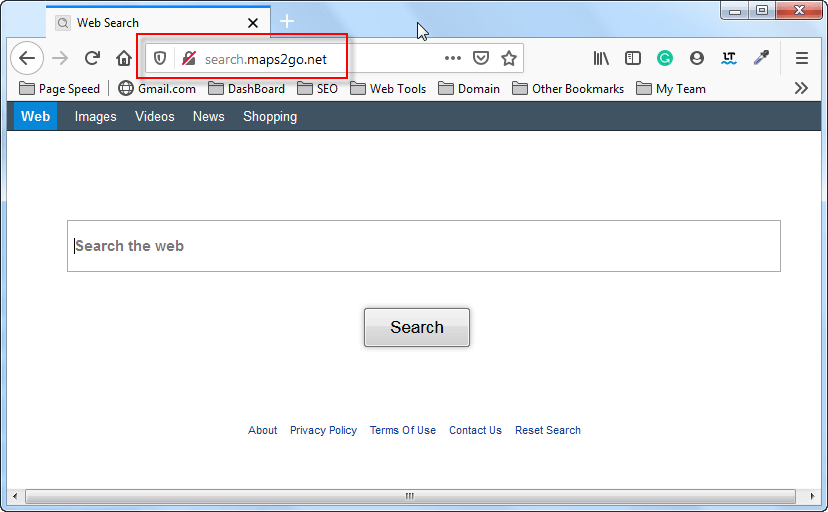The height and width of the screenshot is (512, 828).
Task: Open Firefox account icon
Action: tap(697, 58)
